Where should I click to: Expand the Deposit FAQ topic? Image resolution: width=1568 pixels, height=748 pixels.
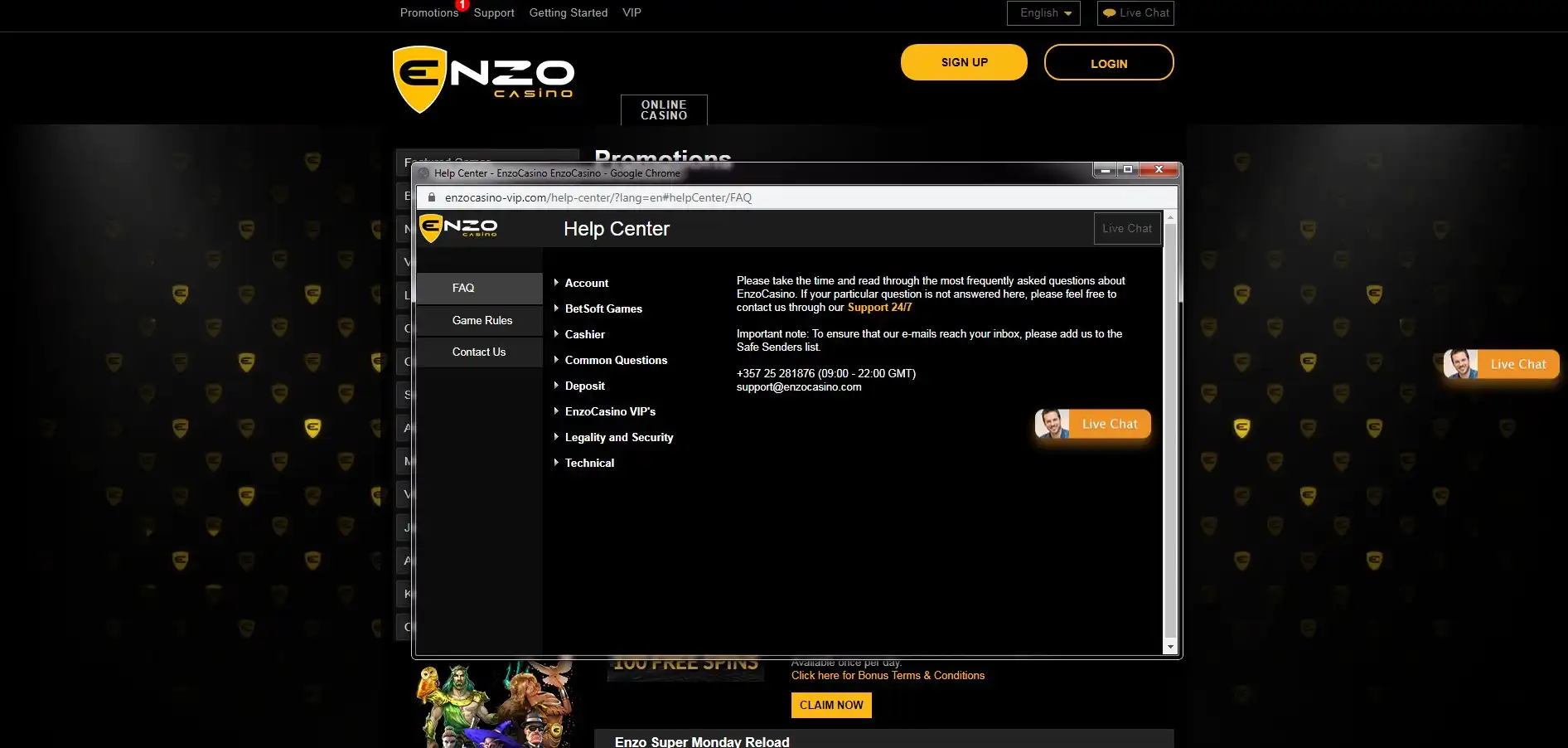584,386
